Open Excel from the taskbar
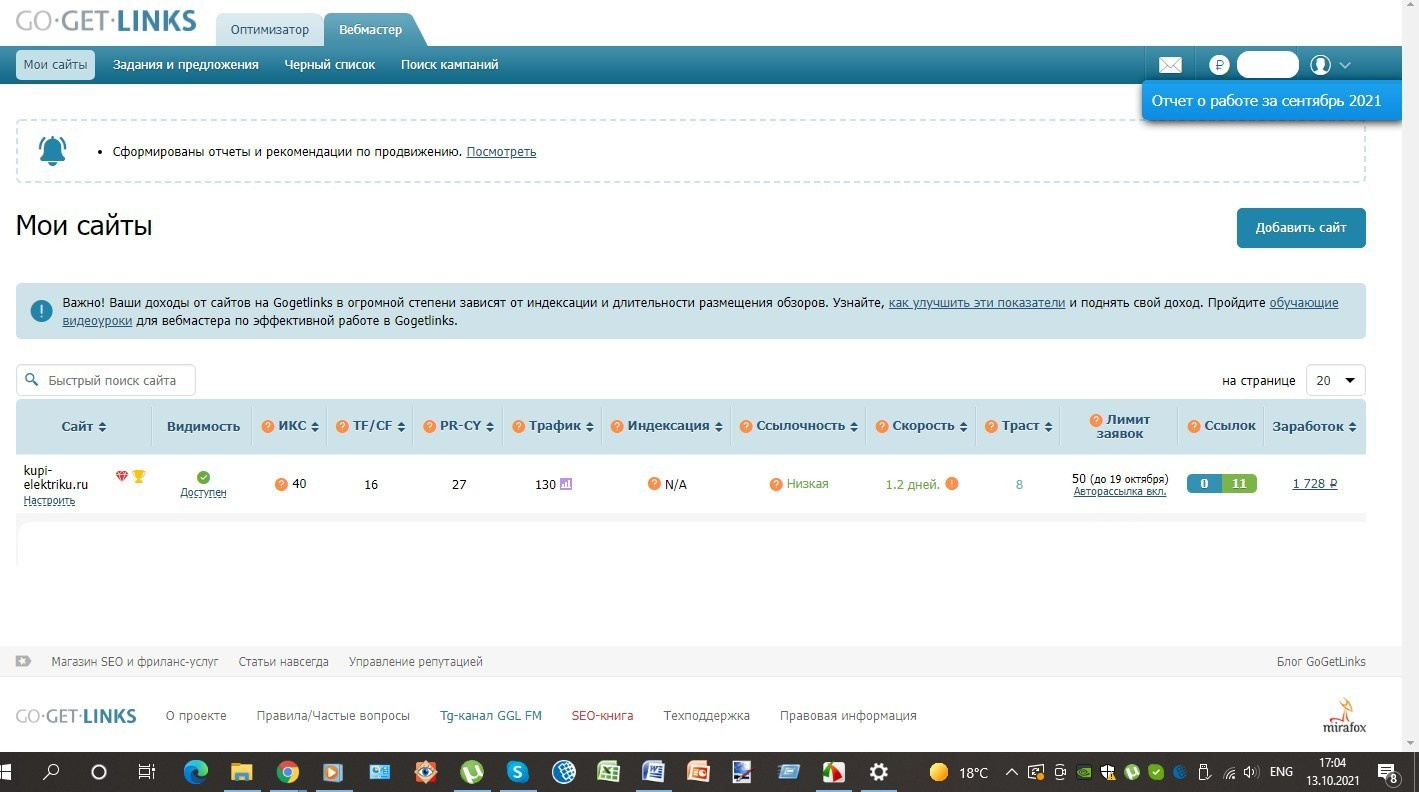The height and width of the screenshot is (792, 1419). 608,772
